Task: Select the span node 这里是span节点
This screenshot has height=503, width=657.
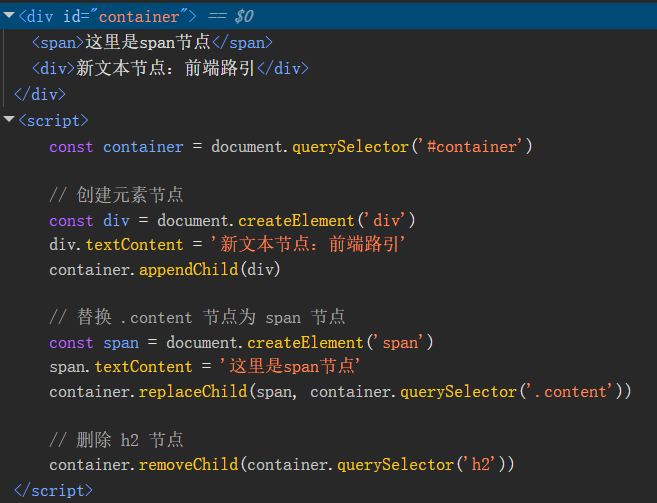Action: coord(152,42)
